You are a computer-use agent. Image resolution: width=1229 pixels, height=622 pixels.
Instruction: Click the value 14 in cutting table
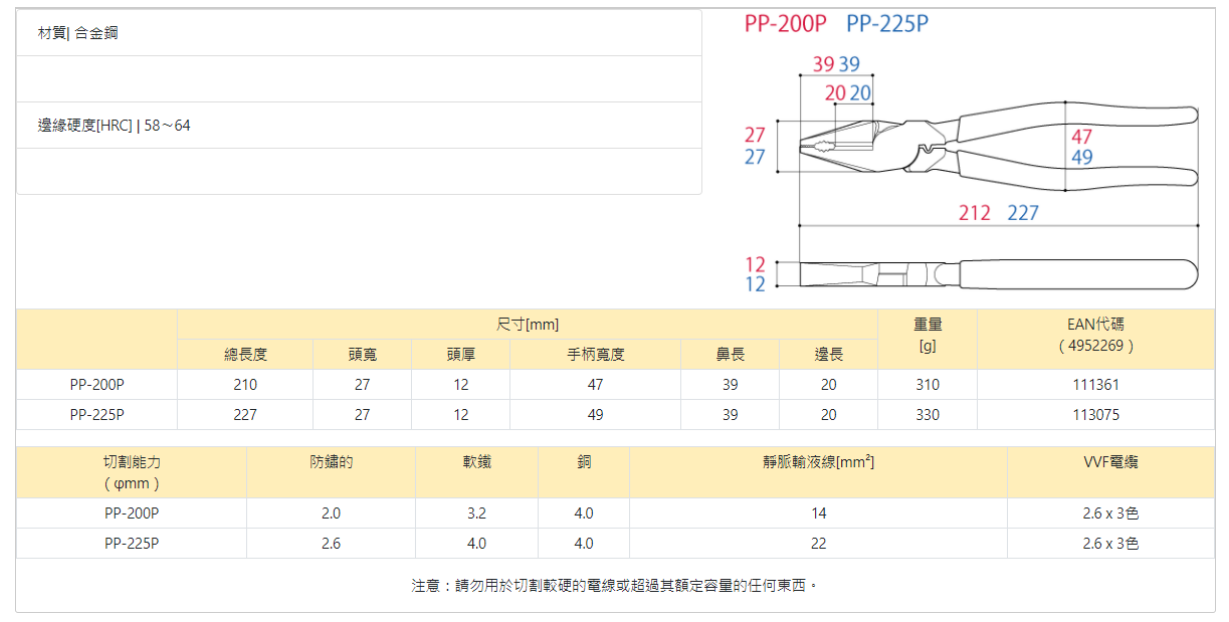point(819,513)
